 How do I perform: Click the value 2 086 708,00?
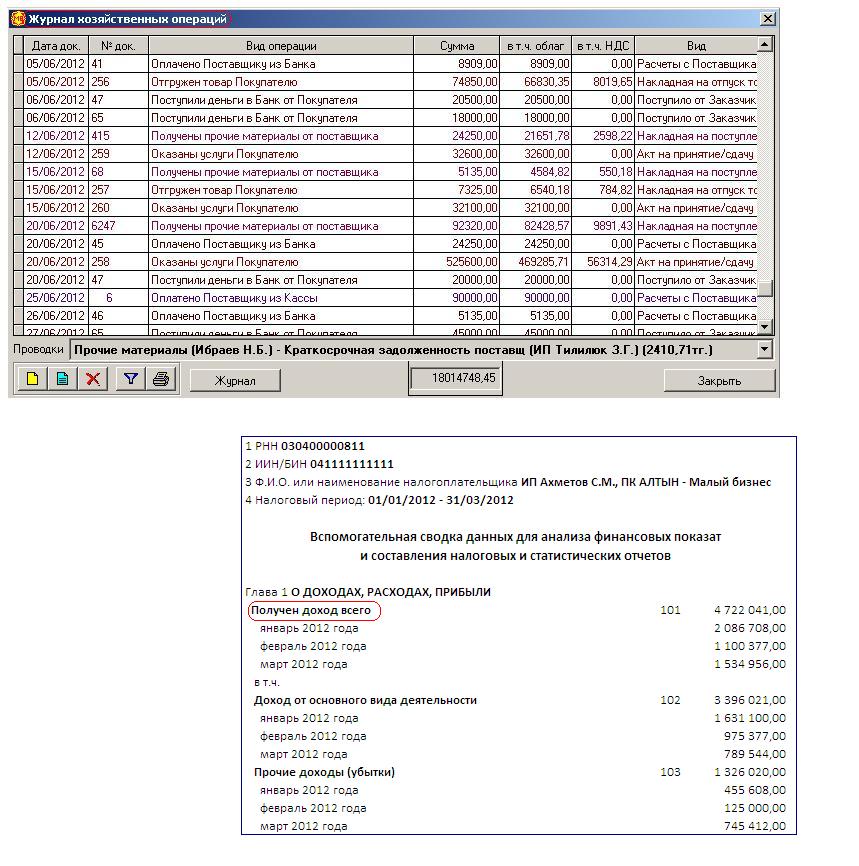[750, 628]
